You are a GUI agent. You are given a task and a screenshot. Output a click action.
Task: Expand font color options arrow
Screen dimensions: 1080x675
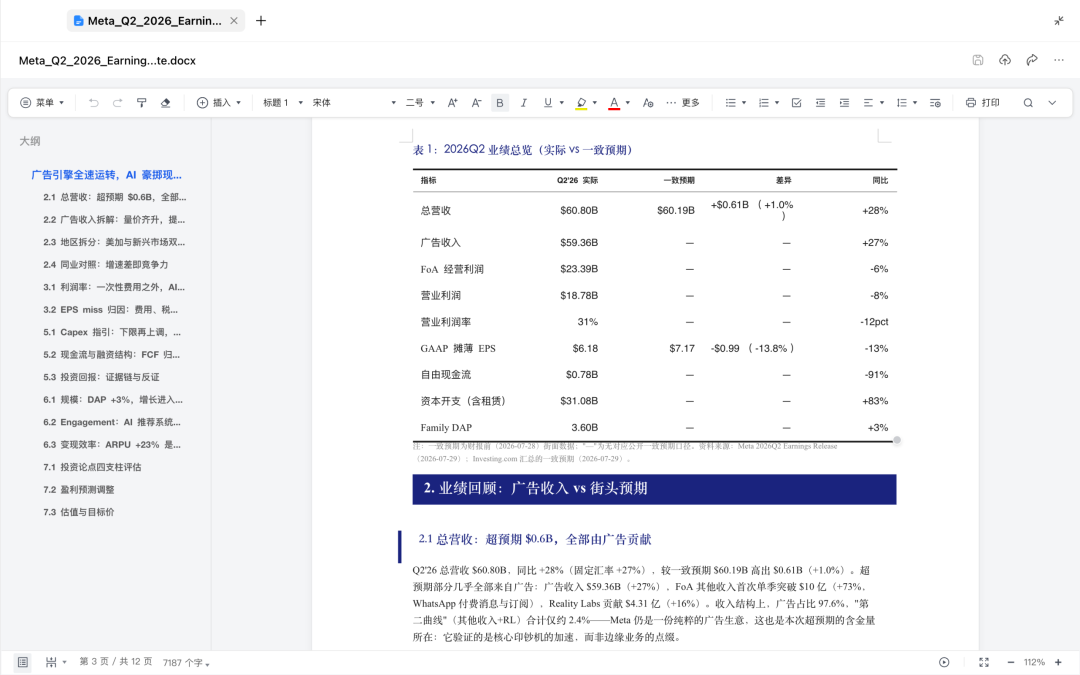pyautogui.click(x=627, y=103)
